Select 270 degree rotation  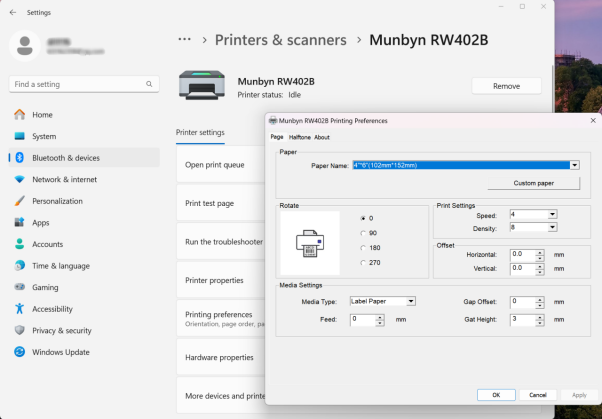click(363, 263)
